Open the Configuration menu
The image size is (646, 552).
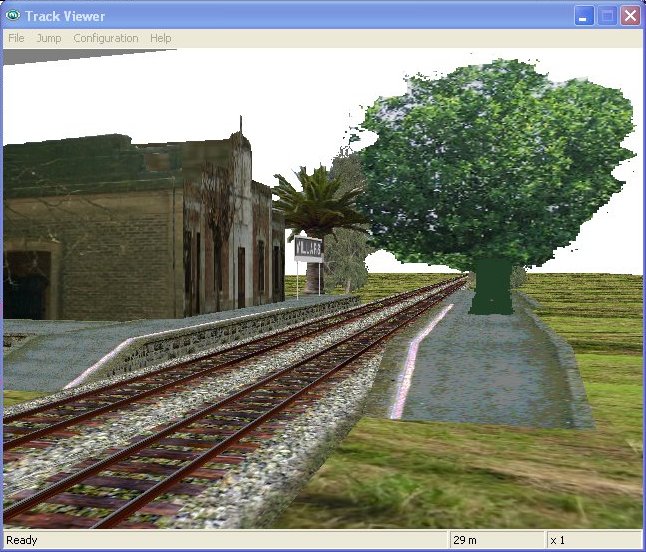(x=106, y=38)
